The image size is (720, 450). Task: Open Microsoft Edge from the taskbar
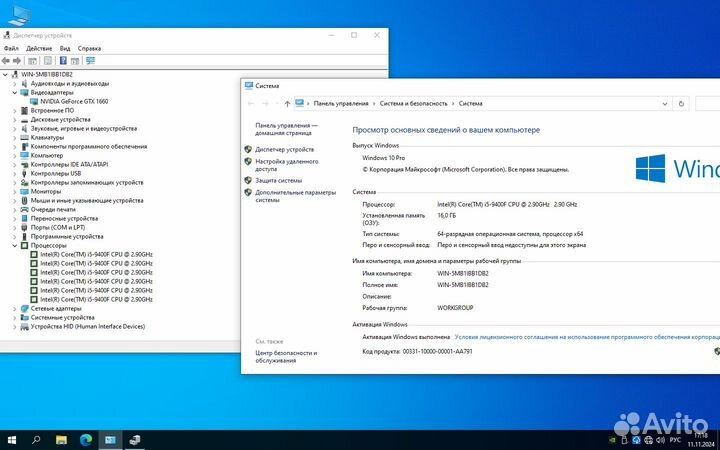86,440
